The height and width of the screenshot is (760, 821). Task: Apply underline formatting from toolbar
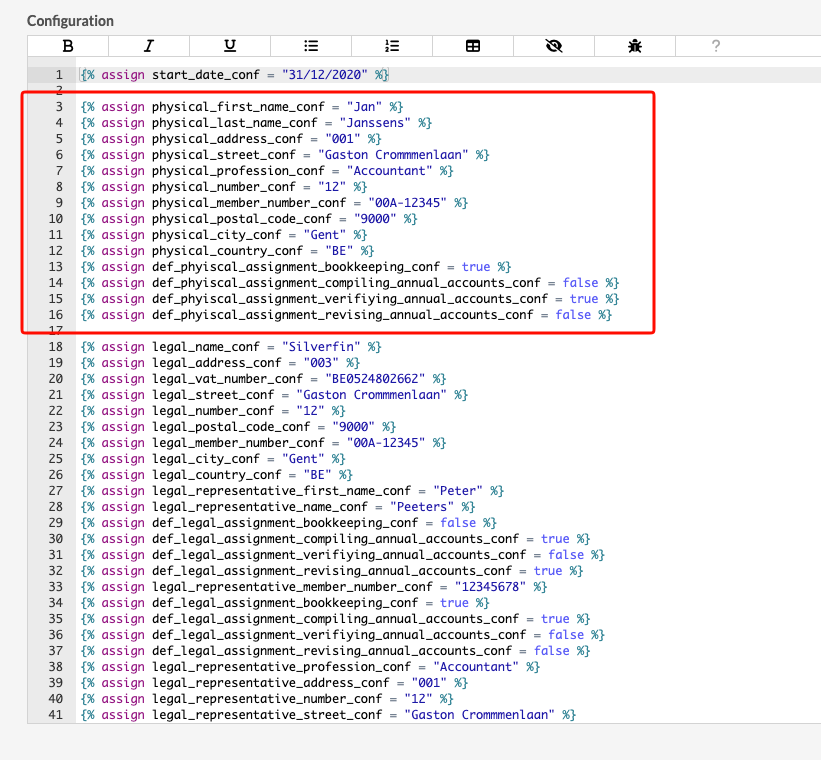coord(230,46)
